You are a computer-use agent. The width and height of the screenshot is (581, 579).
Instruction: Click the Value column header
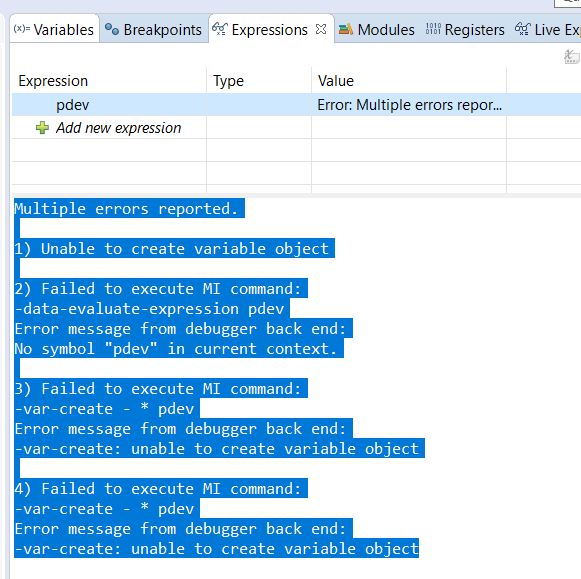pyautogui.click(x=336, y=81)
